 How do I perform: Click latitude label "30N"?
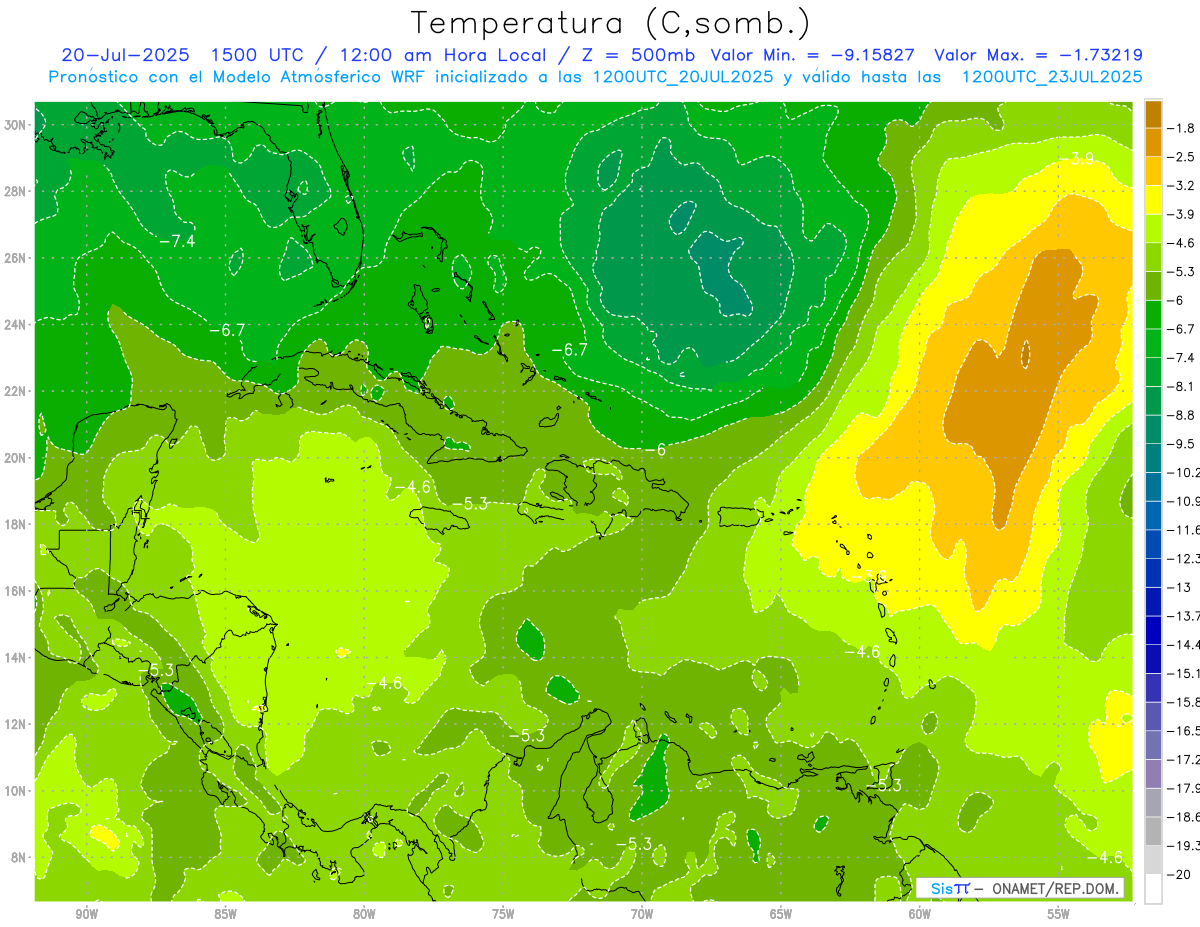point(16,125)
